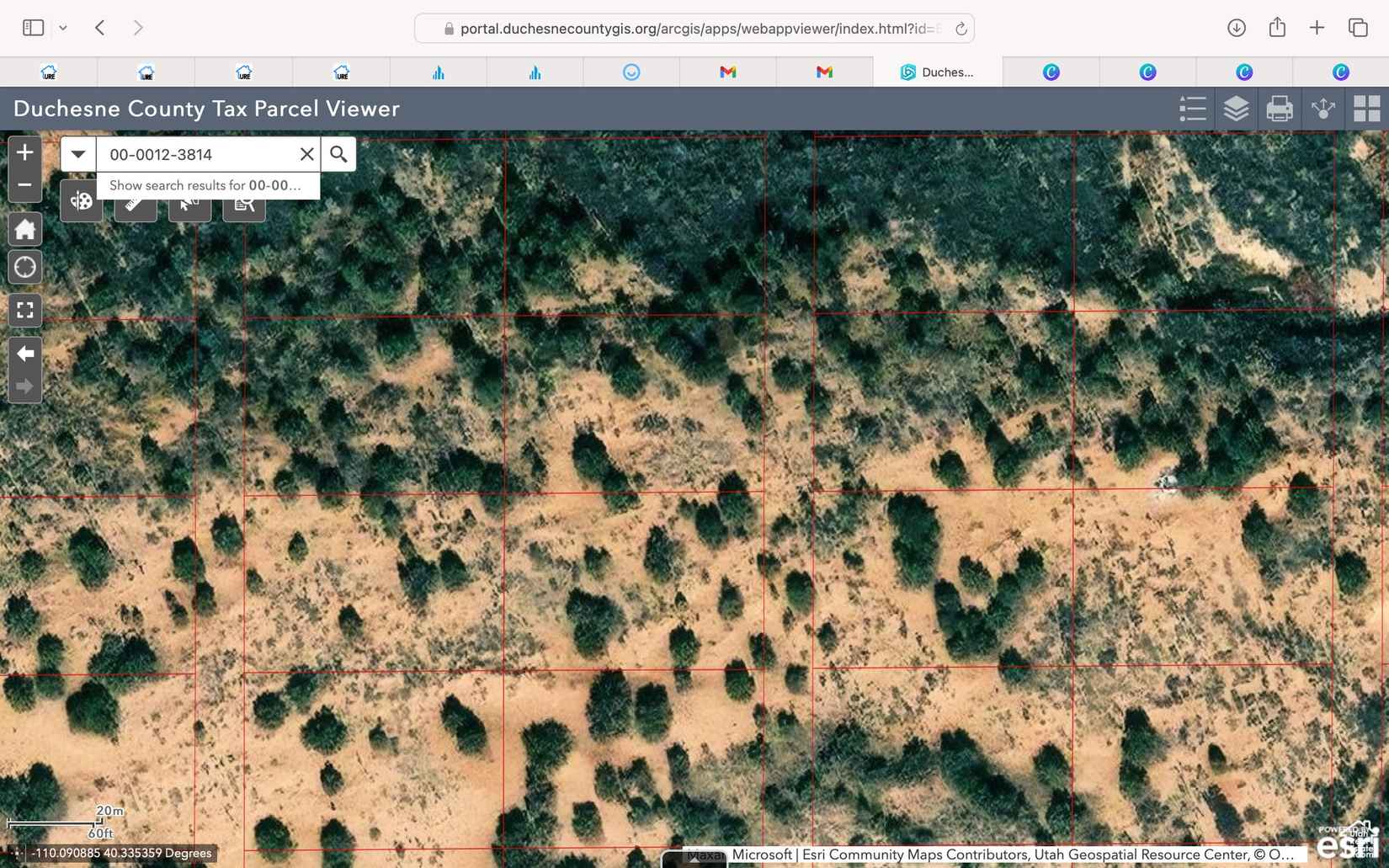Screen dimensions: 1389x868
Task: Toggle the Safari sidebar
Action: 33,28
